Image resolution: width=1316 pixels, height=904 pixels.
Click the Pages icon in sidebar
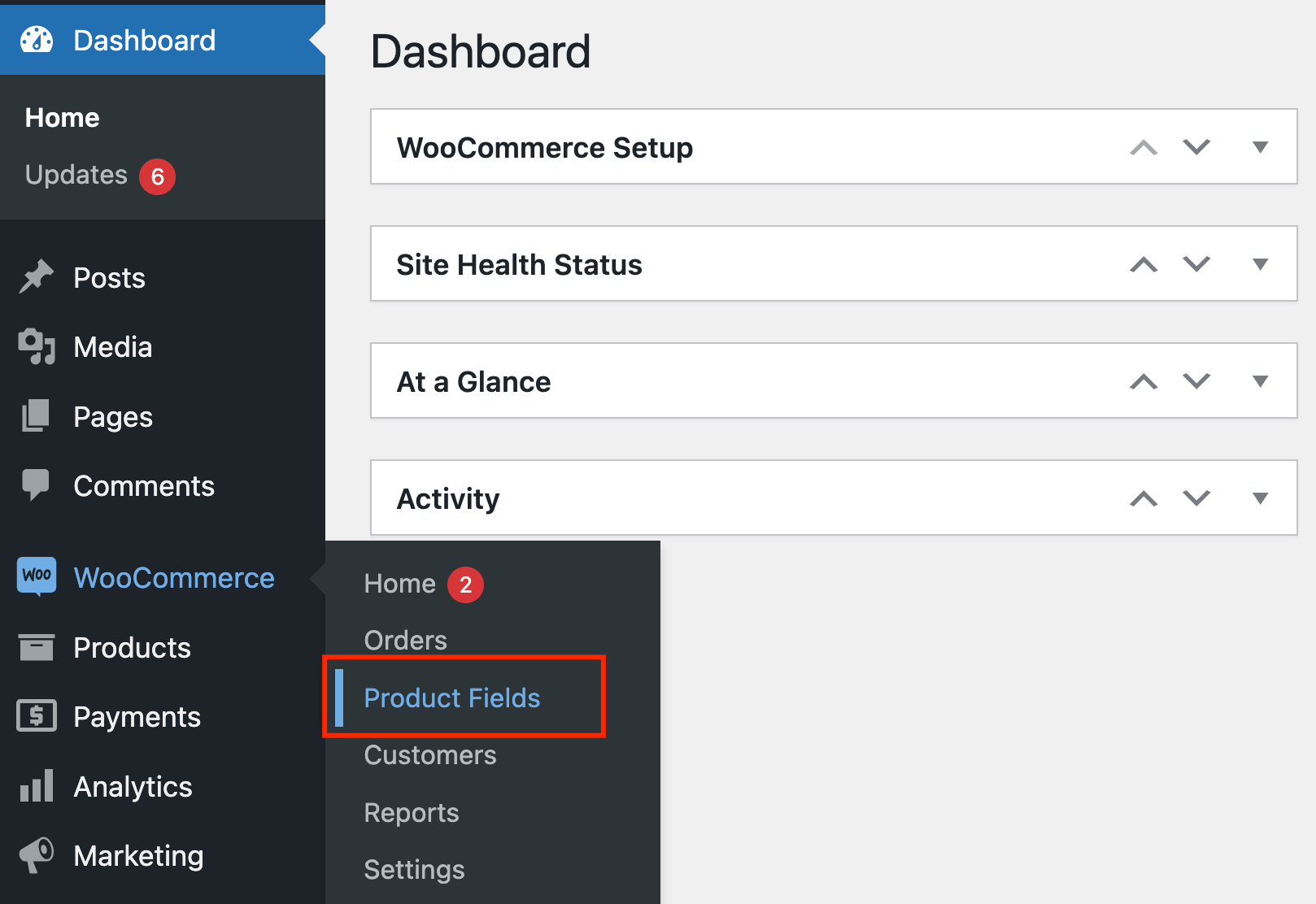[37, 416]
